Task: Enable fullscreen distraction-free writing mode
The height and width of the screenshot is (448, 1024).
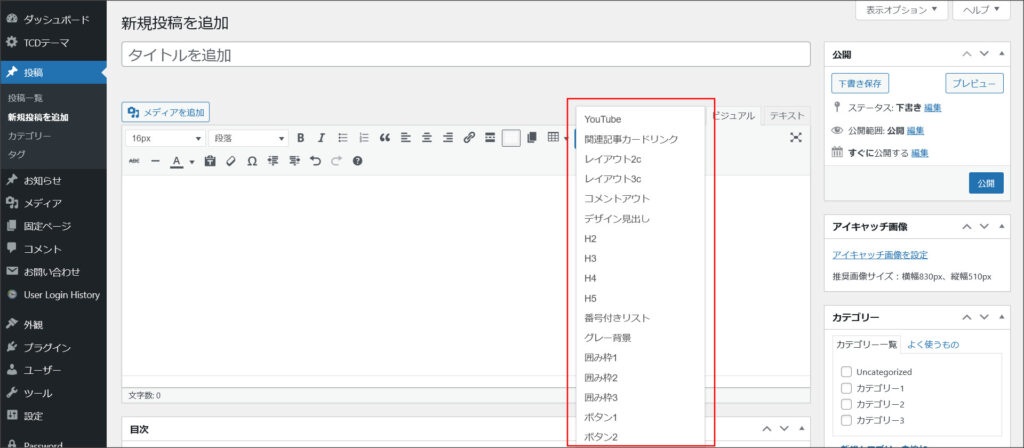Action: [x=796, y=138]
